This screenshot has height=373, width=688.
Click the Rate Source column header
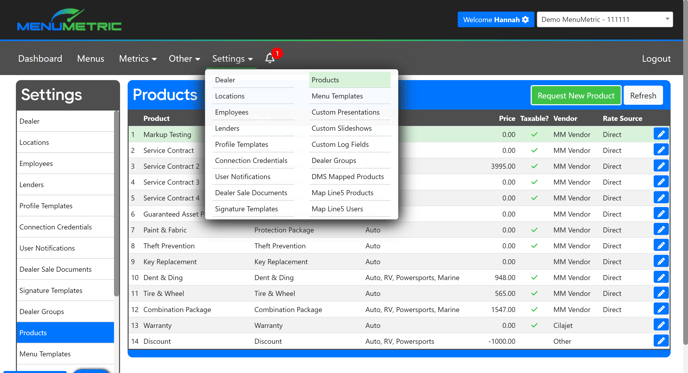pyautogui.click(x=622, y=118)
